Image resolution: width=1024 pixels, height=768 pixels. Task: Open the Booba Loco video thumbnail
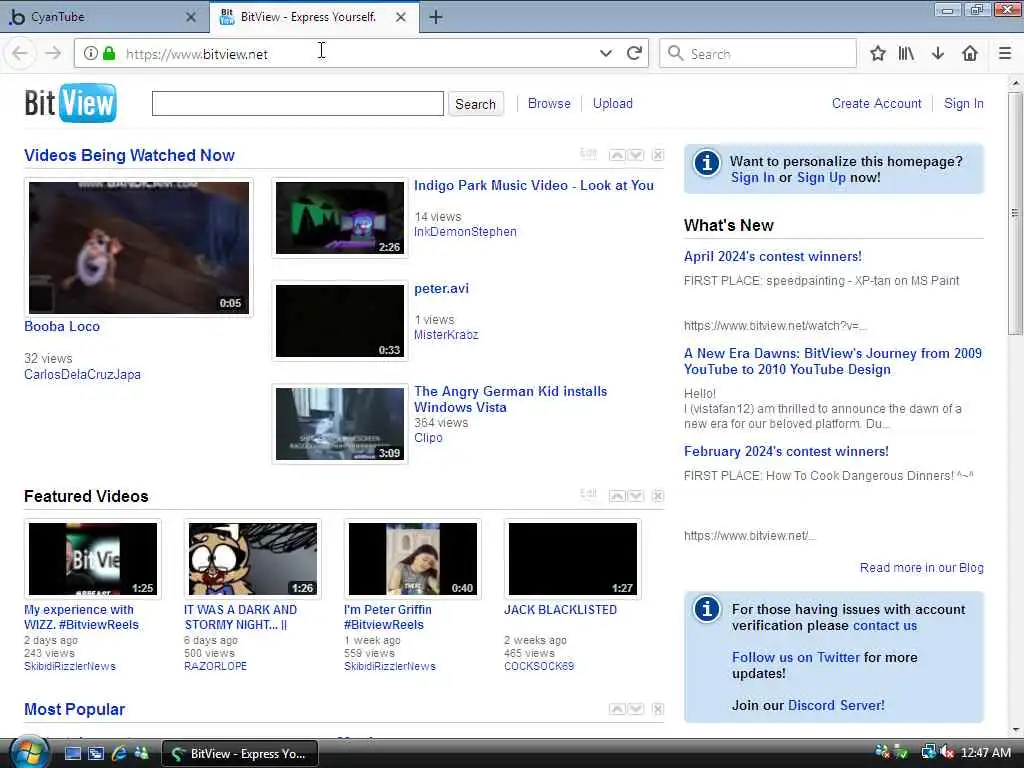[x=138, y=248]
